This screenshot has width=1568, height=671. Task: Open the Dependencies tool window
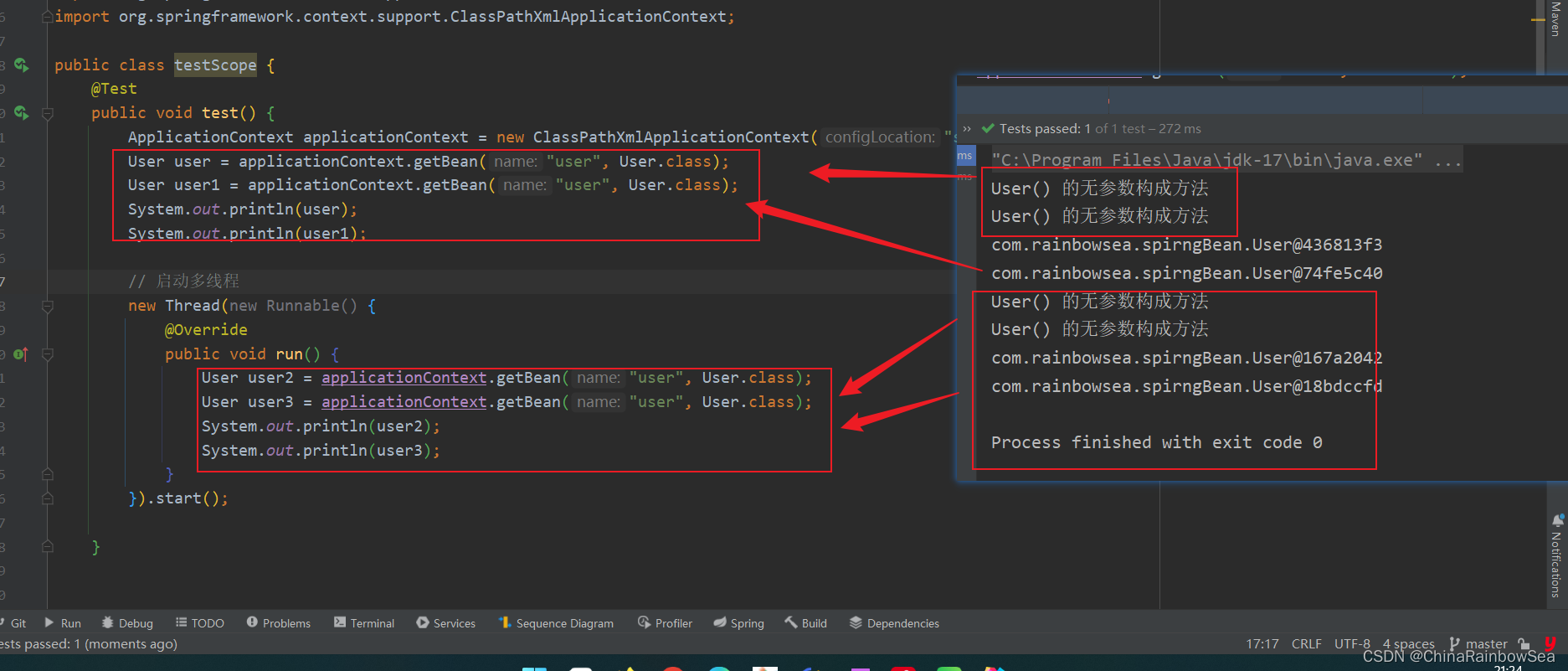[x=894, y=623]
